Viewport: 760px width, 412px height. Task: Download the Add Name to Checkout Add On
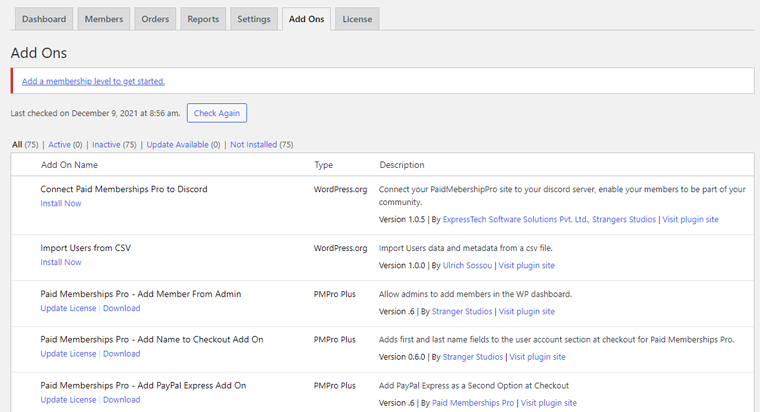(x=122, y=354)
